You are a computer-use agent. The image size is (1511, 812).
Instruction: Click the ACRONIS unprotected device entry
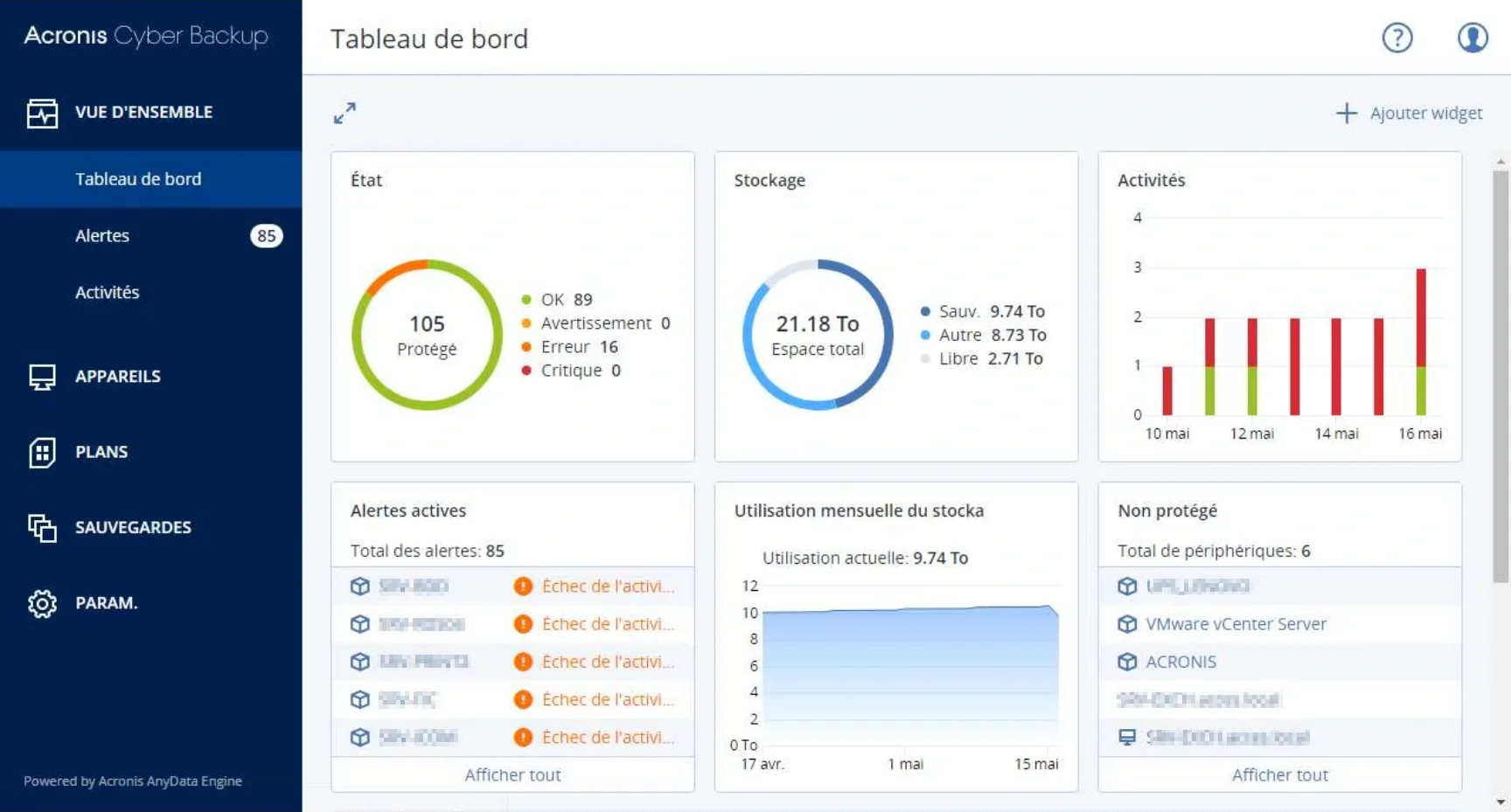[x=1180, y=662]
